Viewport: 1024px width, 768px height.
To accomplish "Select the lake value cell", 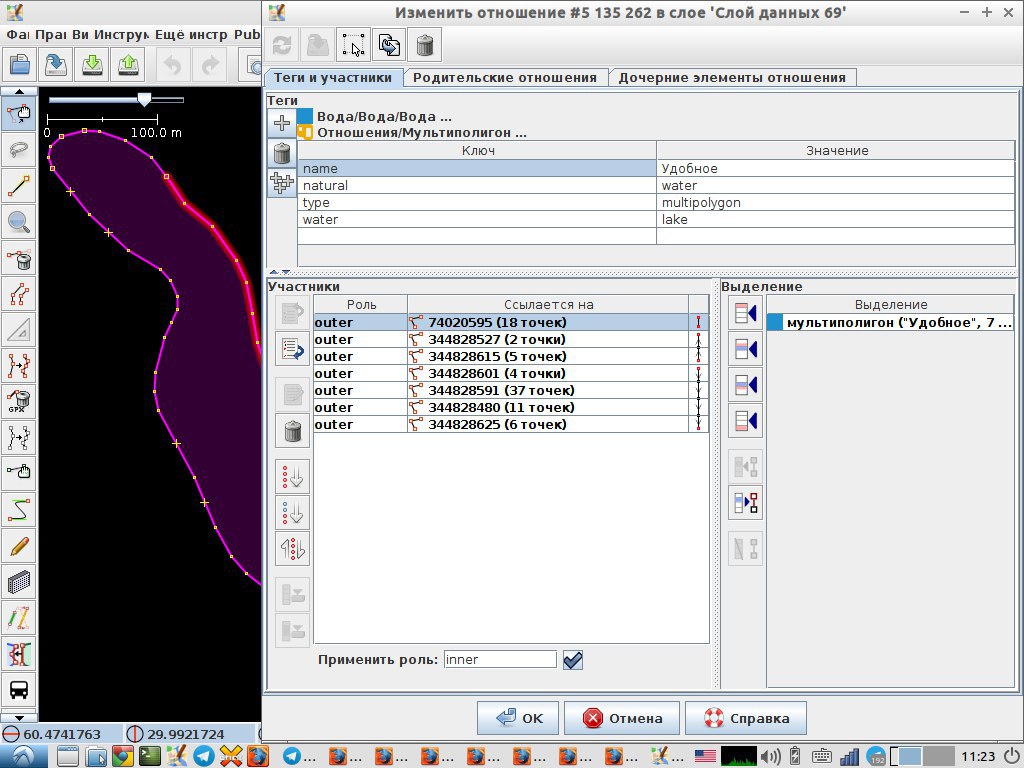I will click(836, 219).
